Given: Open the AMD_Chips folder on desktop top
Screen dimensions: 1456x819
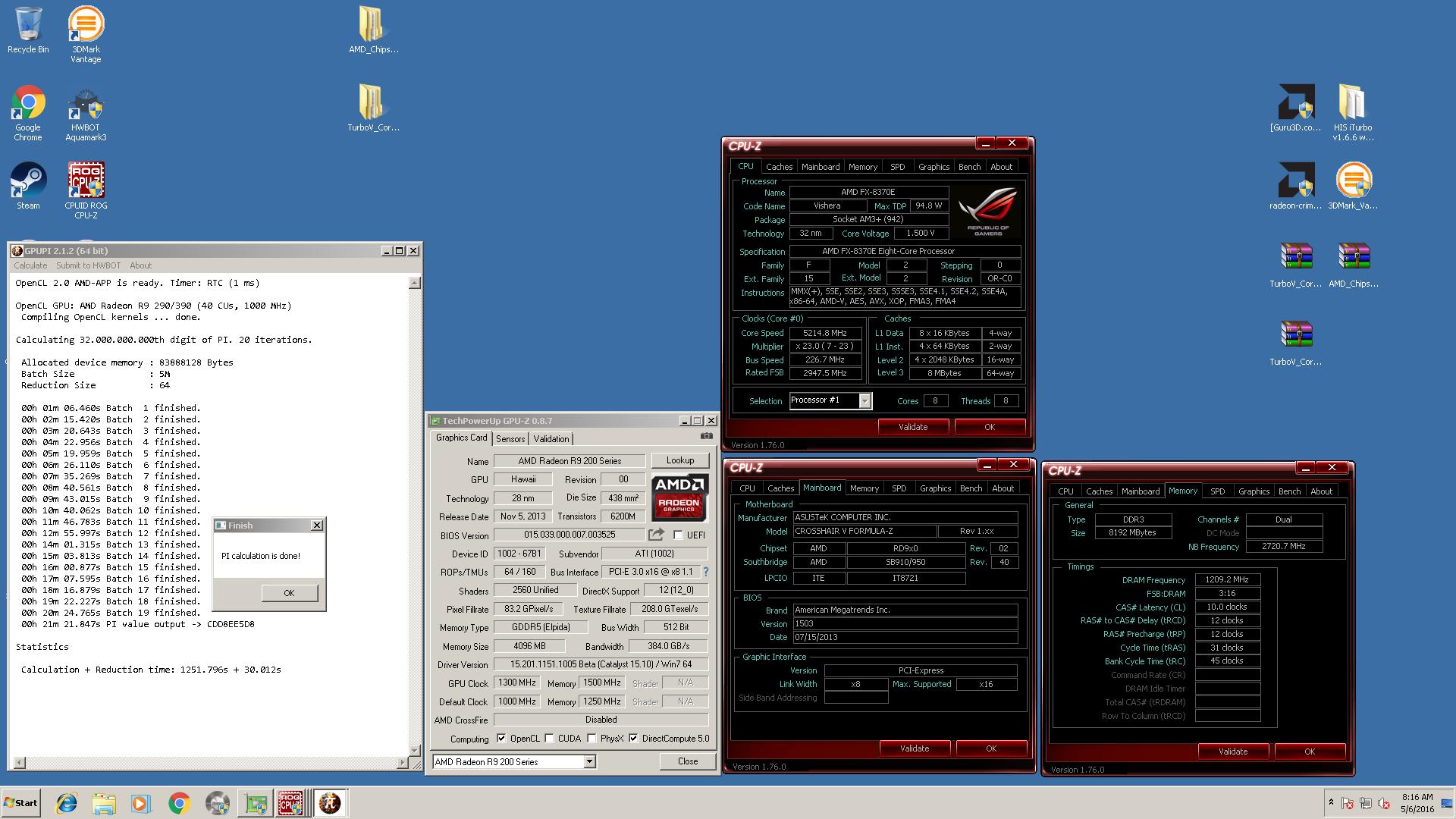Looking at the screenshot, I should click(x=373, y=30).
